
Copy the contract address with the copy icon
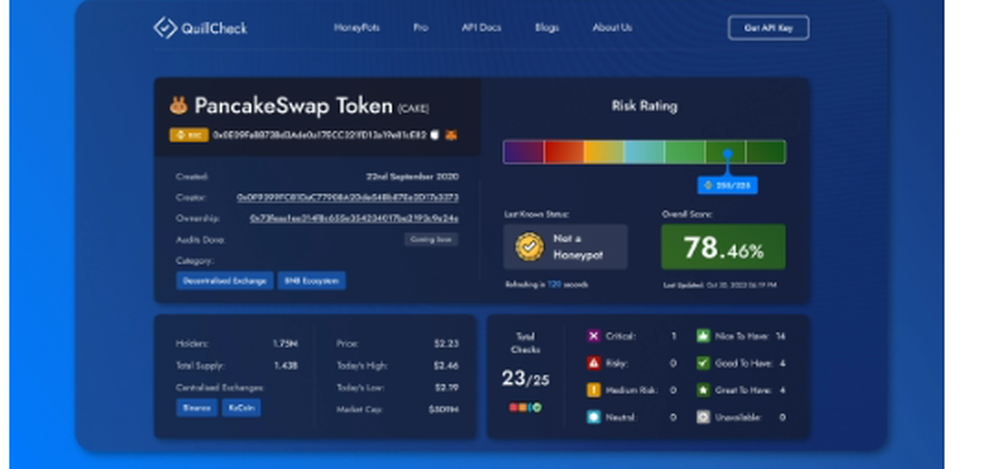pos(435,135)
